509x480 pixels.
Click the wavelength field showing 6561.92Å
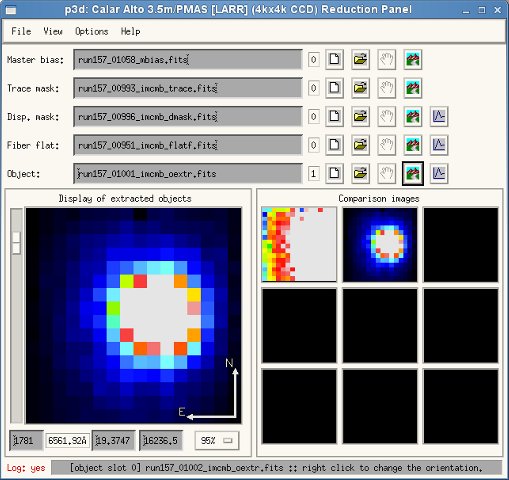67,441
